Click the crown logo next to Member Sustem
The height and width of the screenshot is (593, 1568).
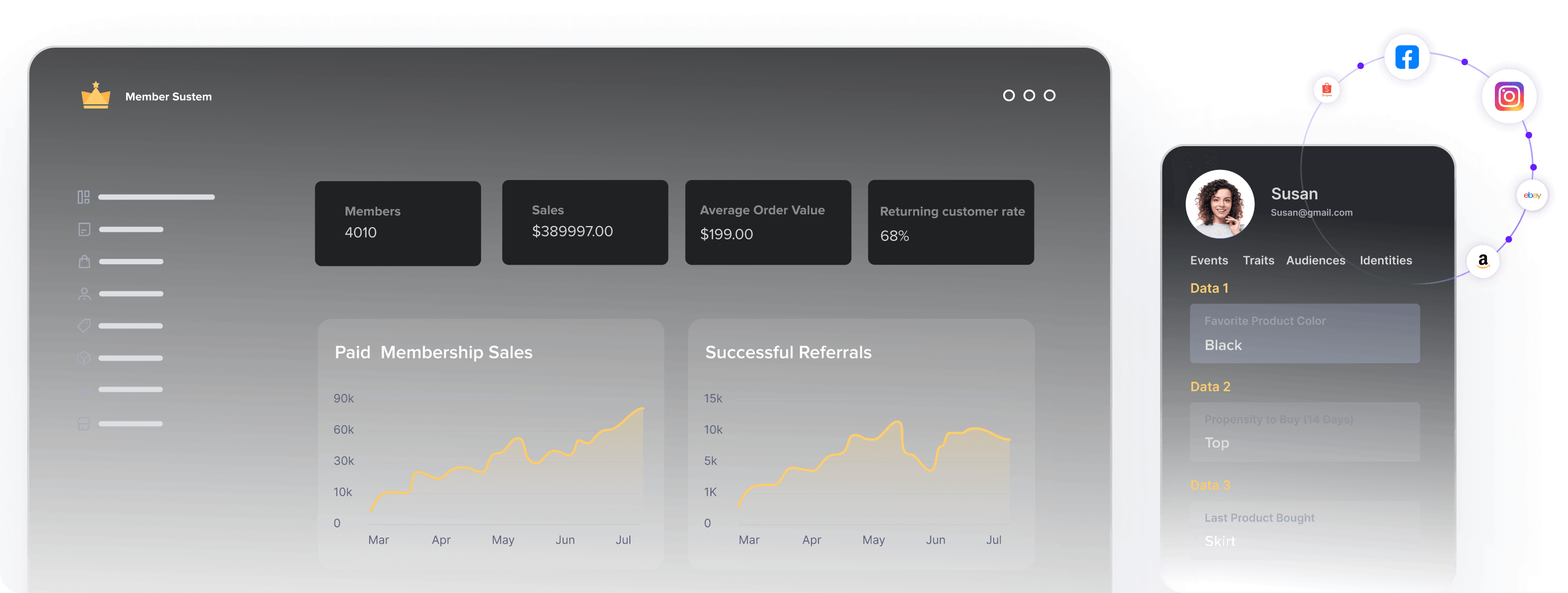(95, 96)
